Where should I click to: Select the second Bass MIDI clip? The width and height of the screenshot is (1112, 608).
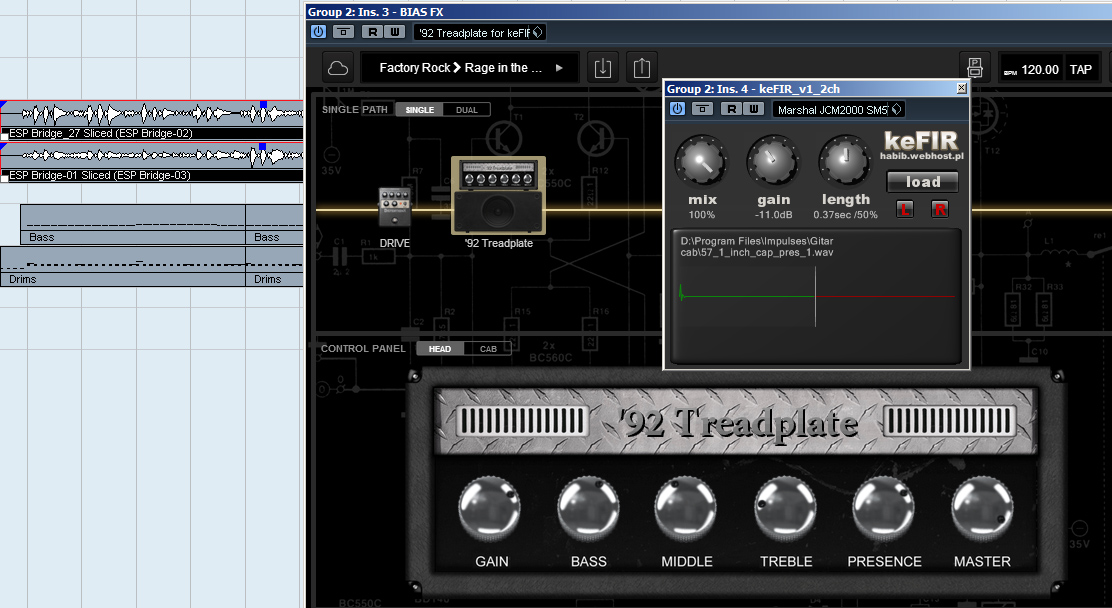coord(274,224)
